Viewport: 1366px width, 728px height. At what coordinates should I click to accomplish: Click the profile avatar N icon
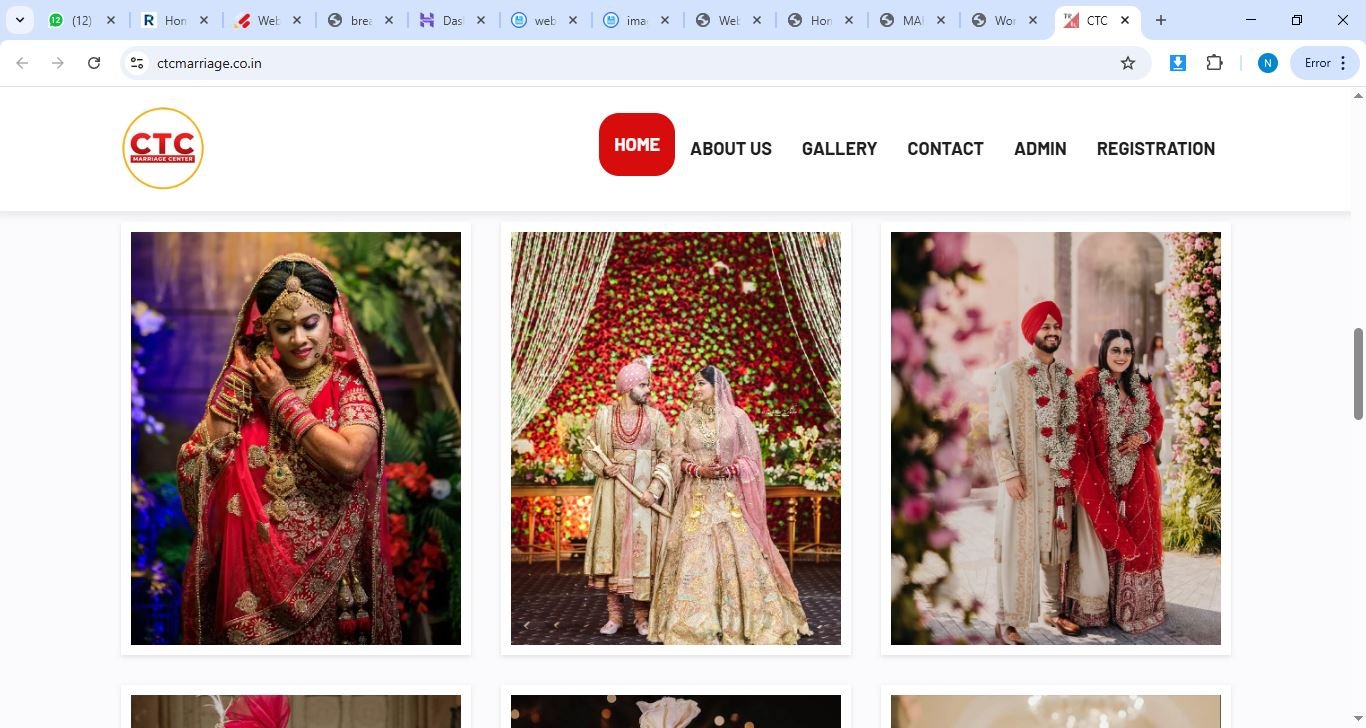pos(1267,63)
